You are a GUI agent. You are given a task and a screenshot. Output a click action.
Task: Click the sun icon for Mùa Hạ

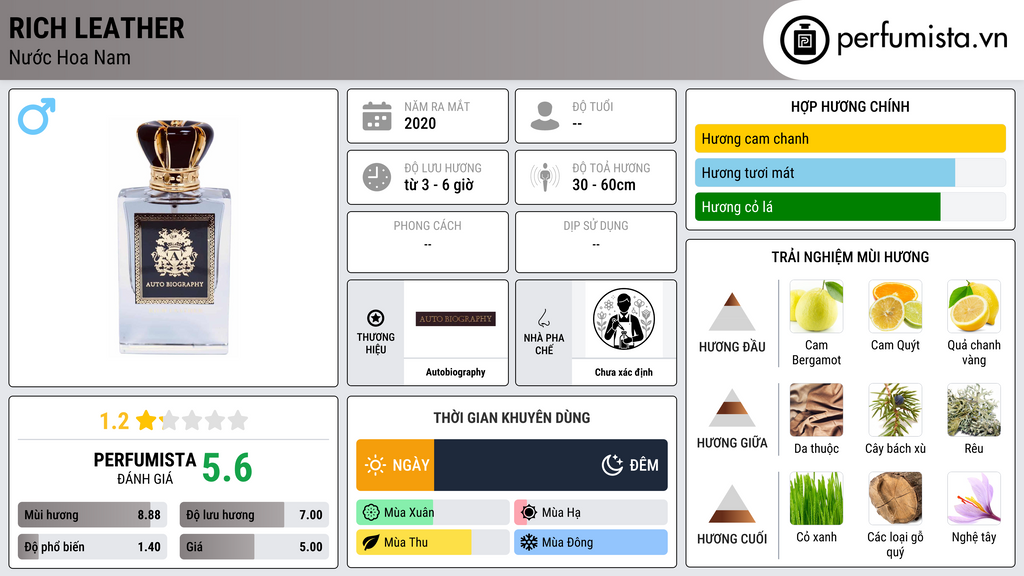[x=529, y=513]
